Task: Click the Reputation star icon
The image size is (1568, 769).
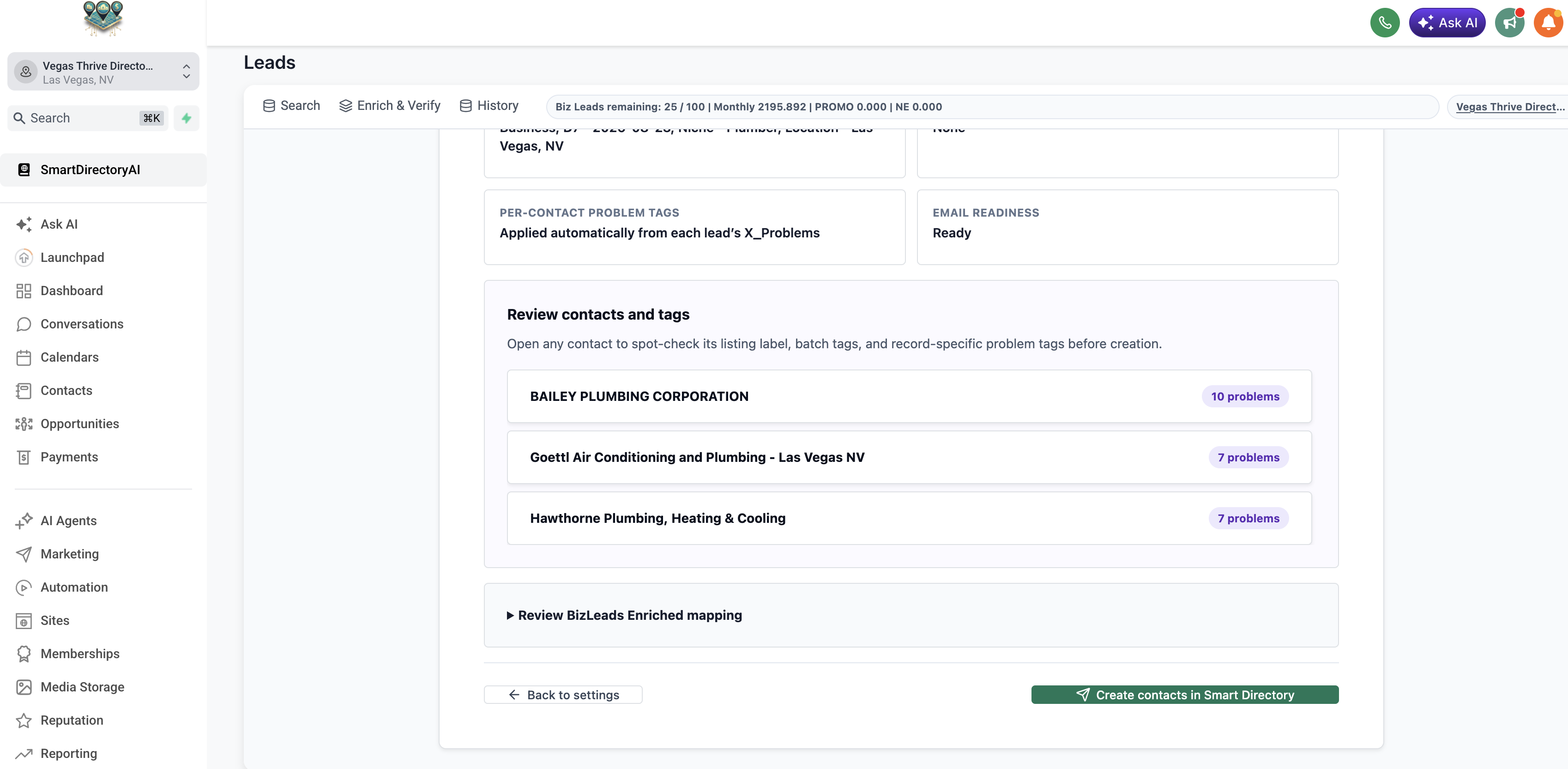Action: [x=24, y=721]
